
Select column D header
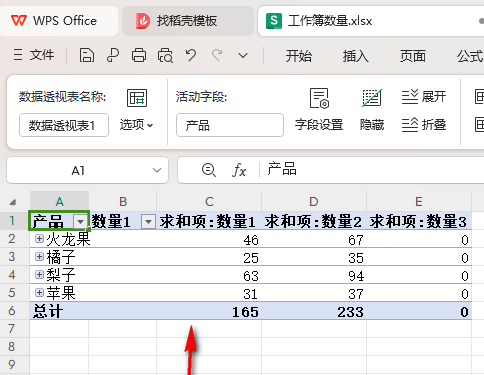pos(314,201)
